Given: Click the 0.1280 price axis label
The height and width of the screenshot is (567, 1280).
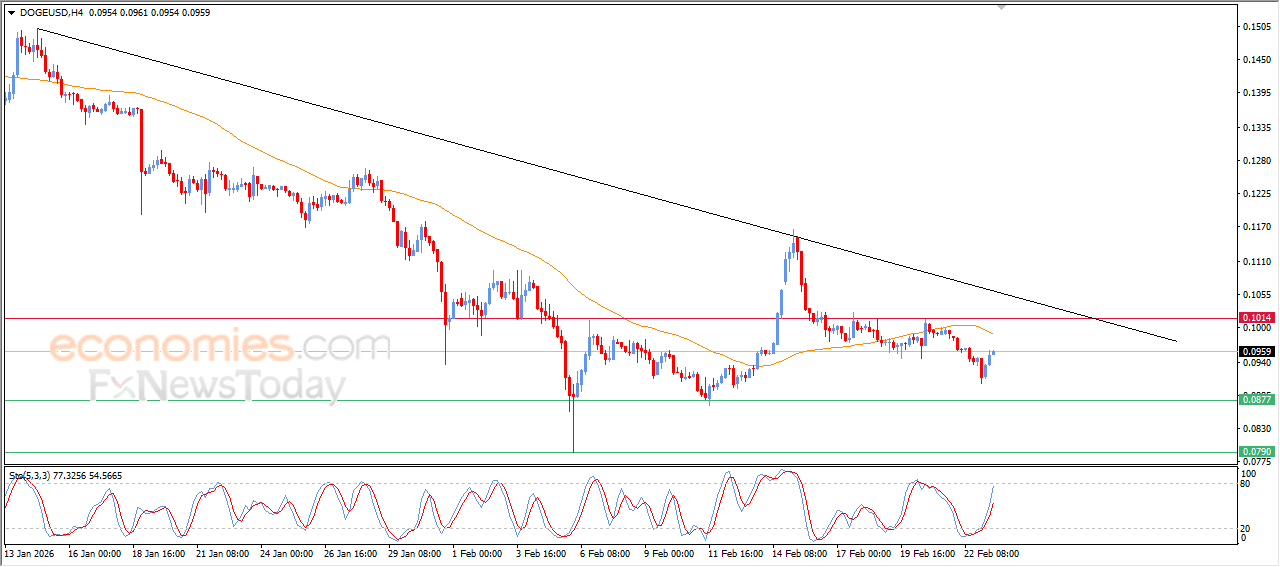Looking at the screenshot, I should coord(1256,160).
